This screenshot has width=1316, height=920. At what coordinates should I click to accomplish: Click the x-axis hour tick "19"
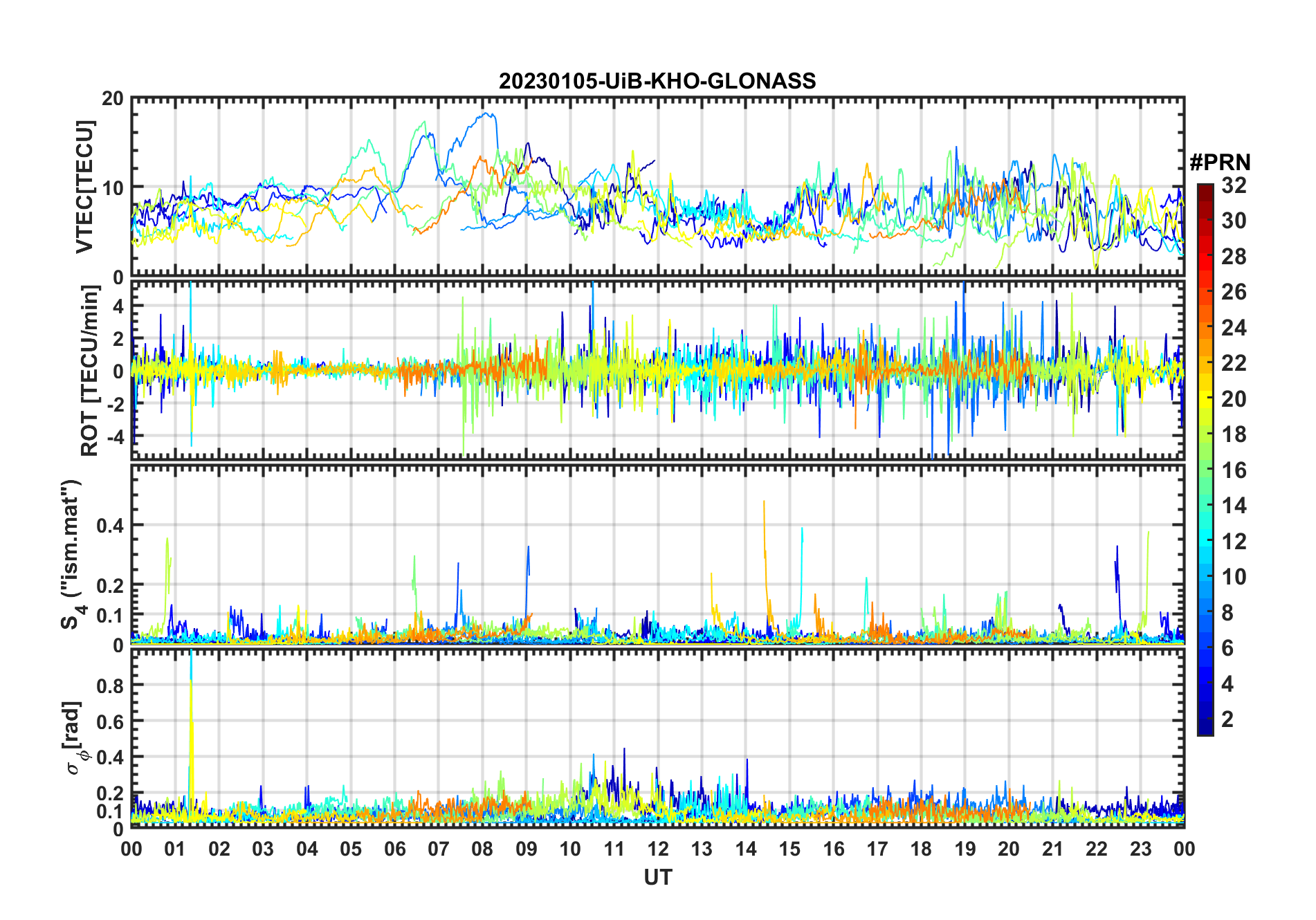tap(965, 849)
